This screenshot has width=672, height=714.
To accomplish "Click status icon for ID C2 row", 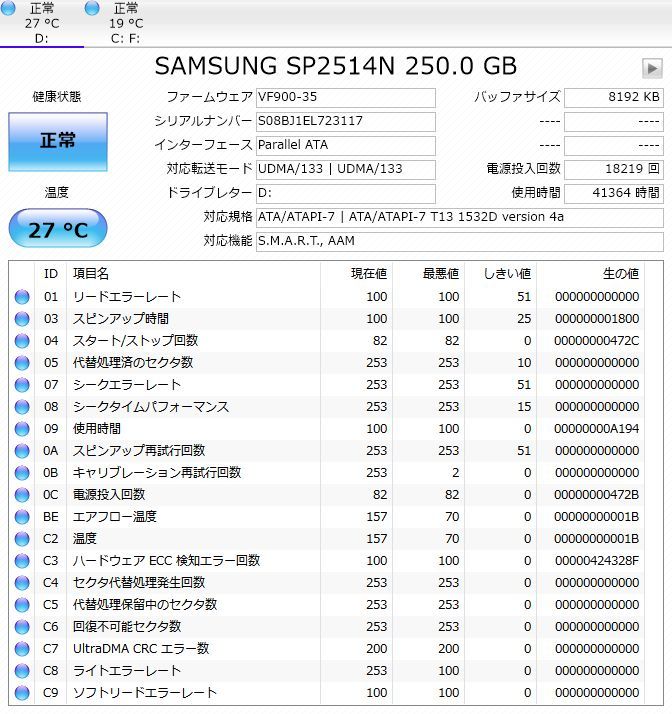I will 22,539.
